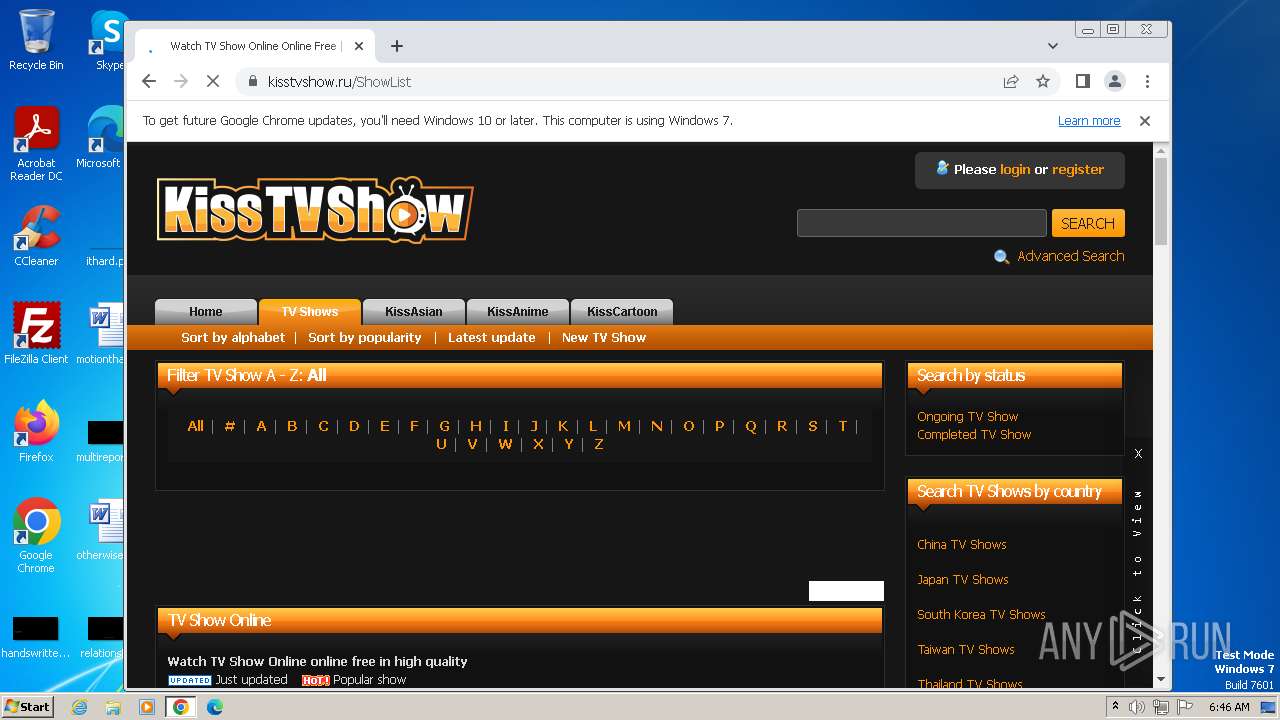Viewport: 1280px width, 720px height.
Task: Click the page vertical scrollbar thumb
Action: click(x=1161, y=200)
